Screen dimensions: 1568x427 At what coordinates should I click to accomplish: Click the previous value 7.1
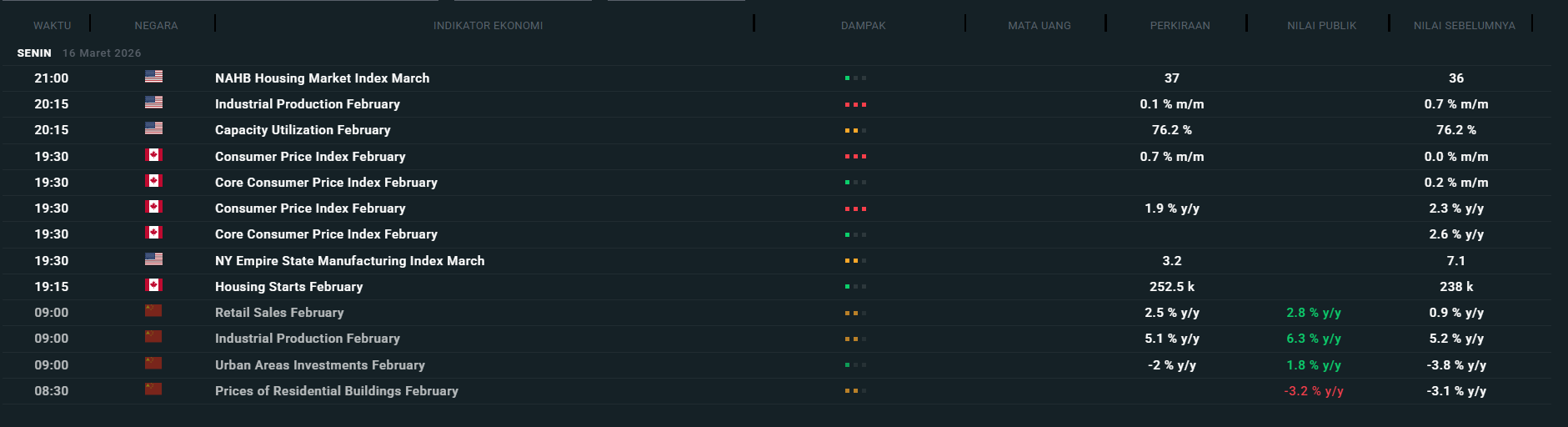click(1455, 260)
